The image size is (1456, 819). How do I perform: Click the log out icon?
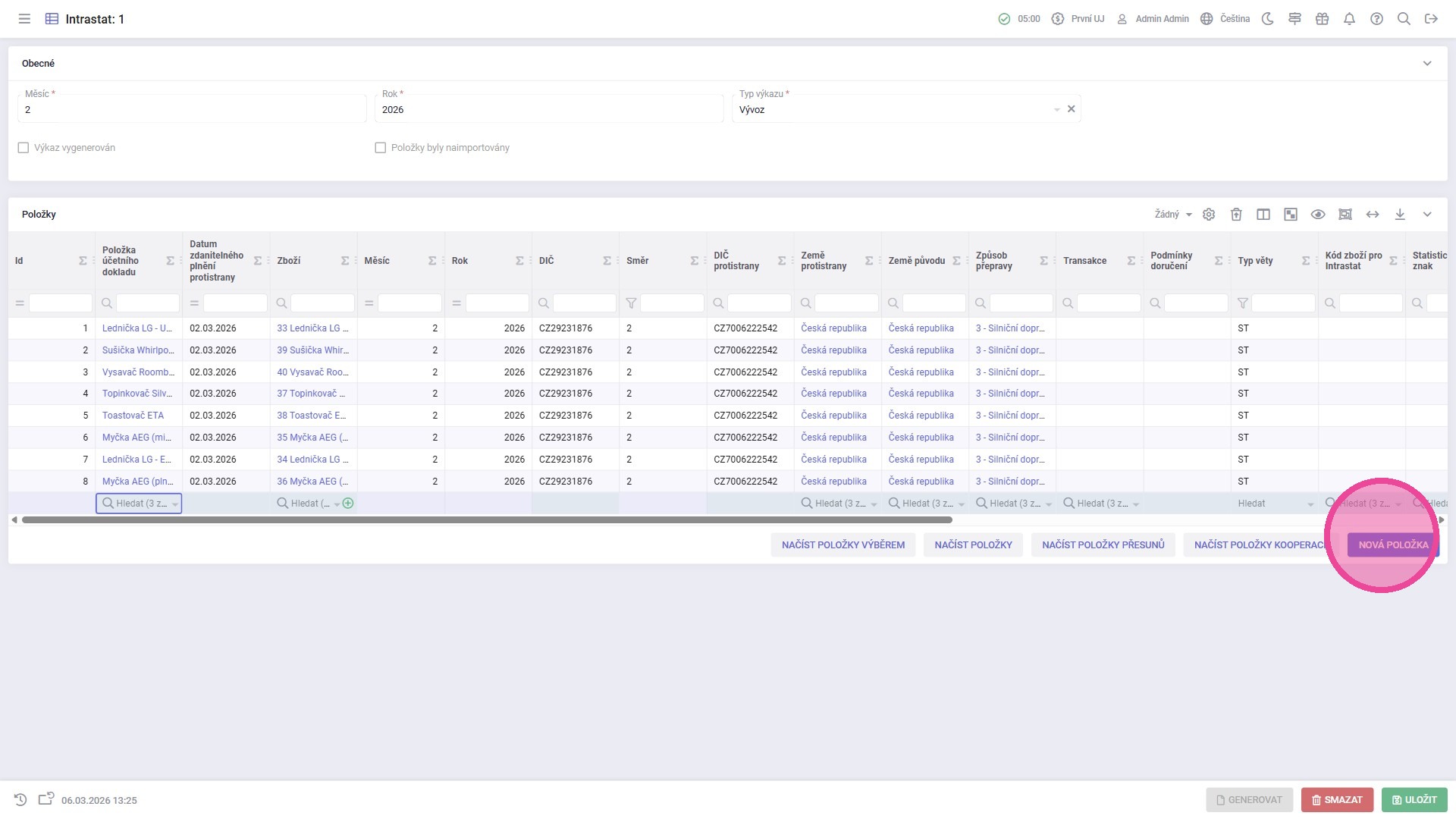pyautogui.click(x=1431, y=19)
